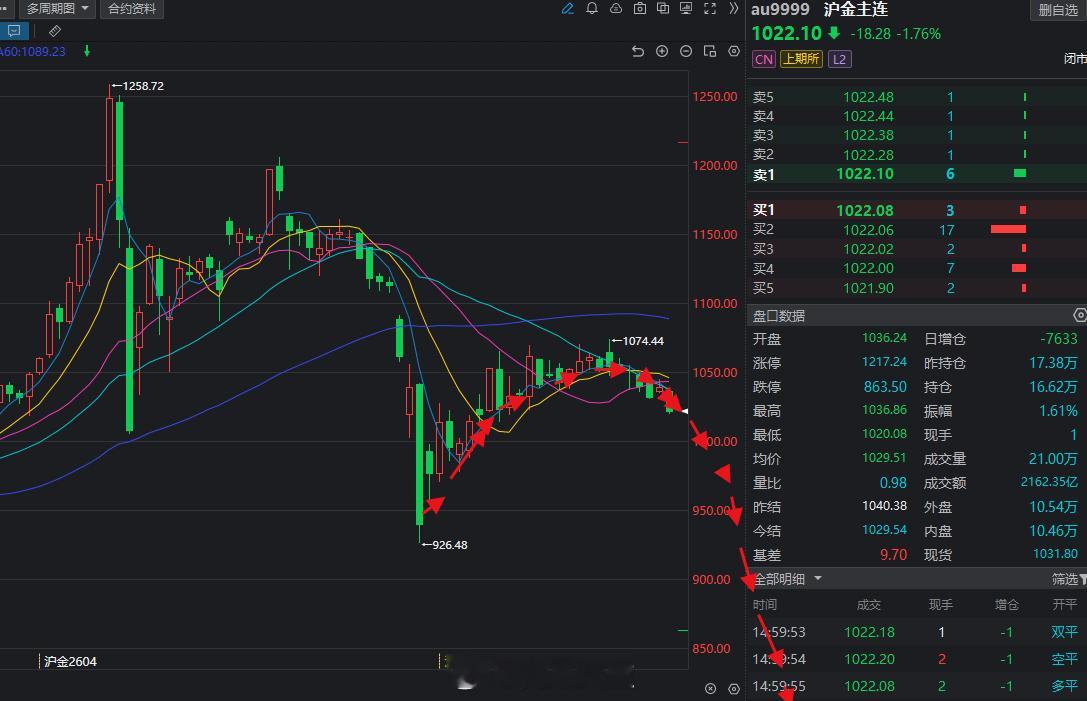Screen dimensions: 1087x701
Task: Toggle the L2 market depth badge
Action: pos(840,59)
